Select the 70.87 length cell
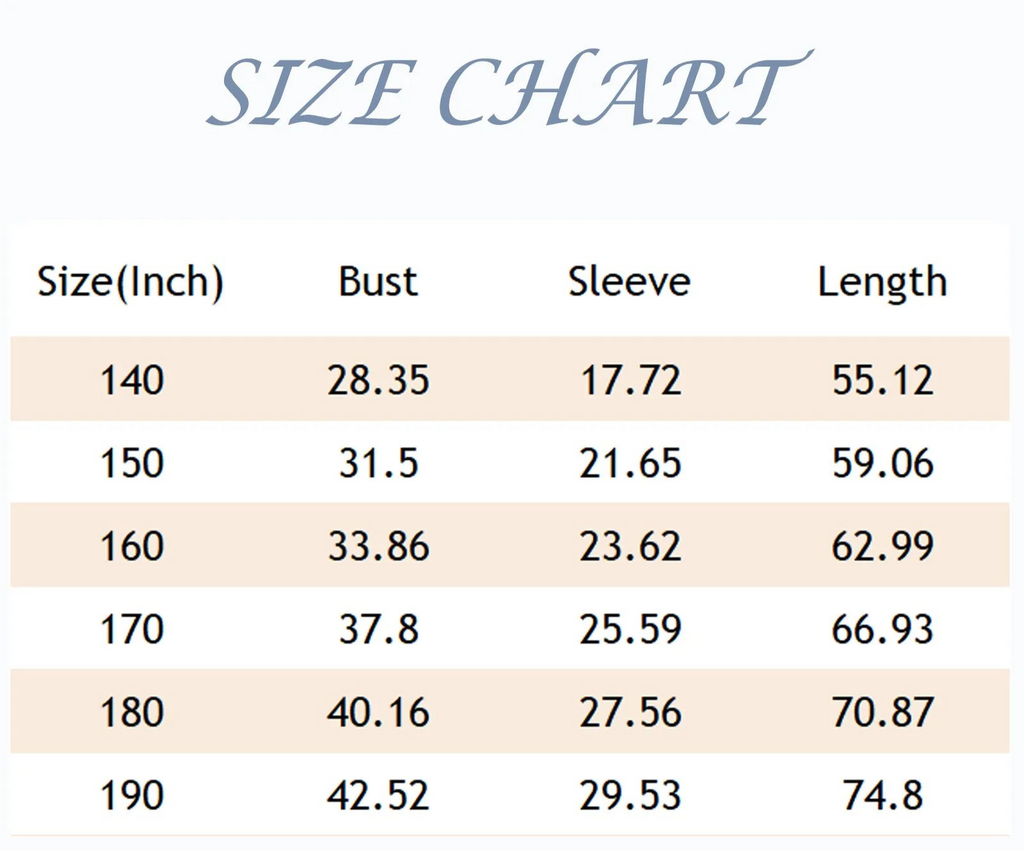This screenshot has height=851, width=1024. (x=882, y=712)
